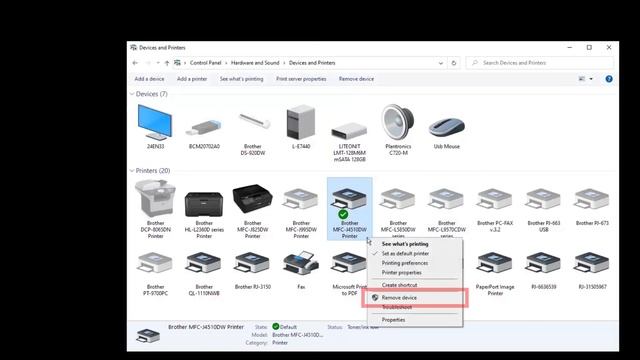This screenshot has width=640, height=360.
Task: Click Remove device in toolbar
Action: point(356,79)
